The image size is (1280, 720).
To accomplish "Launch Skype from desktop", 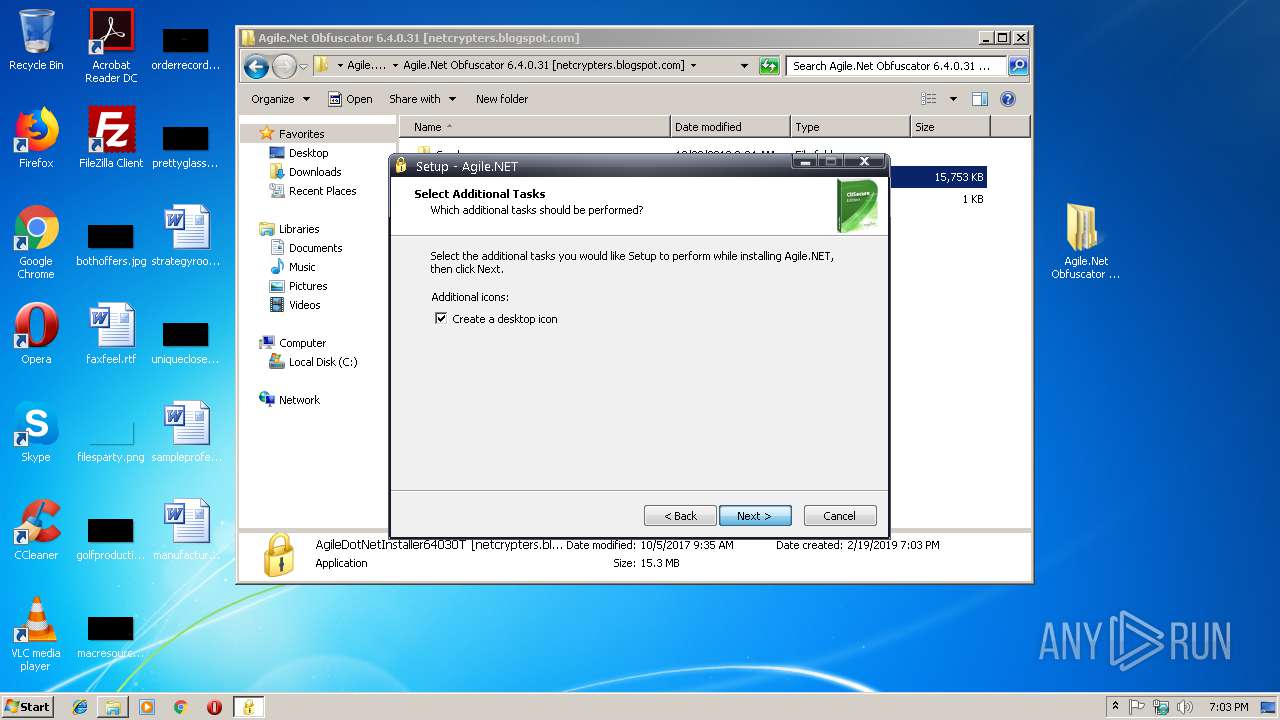I will coord(36,432).
